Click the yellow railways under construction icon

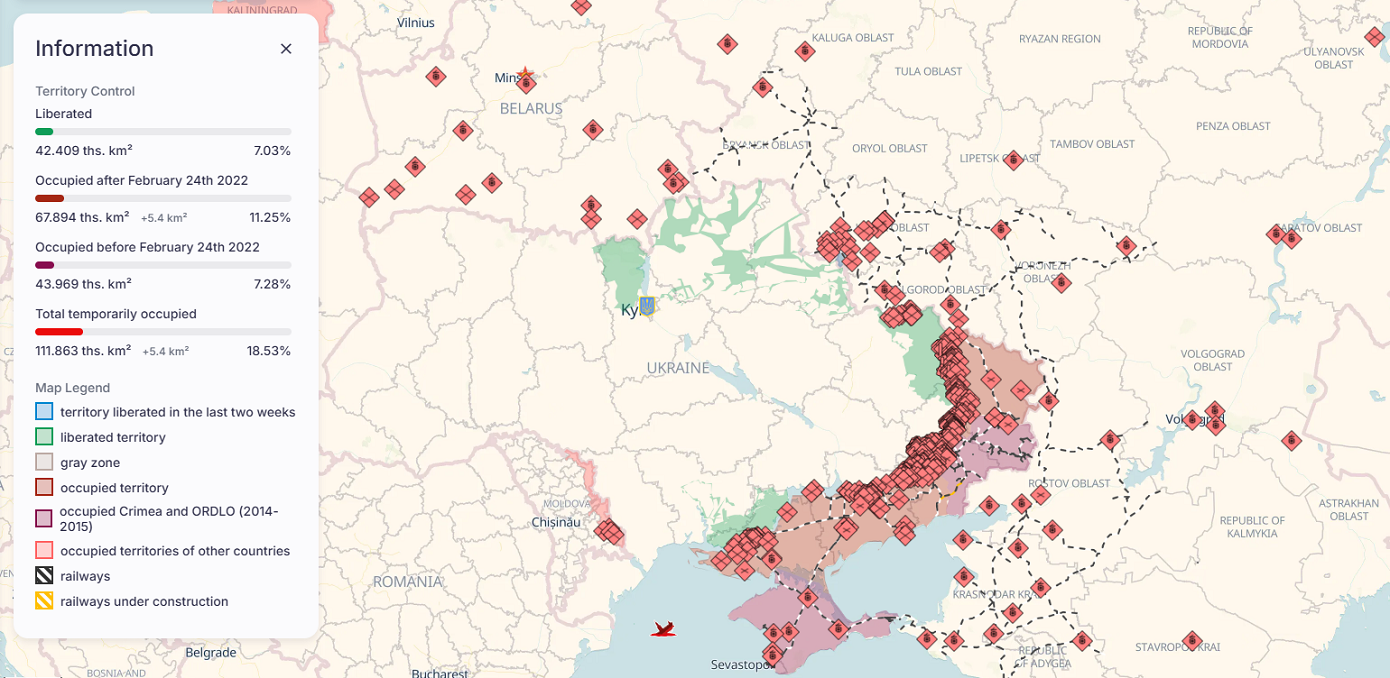(44, 601)
